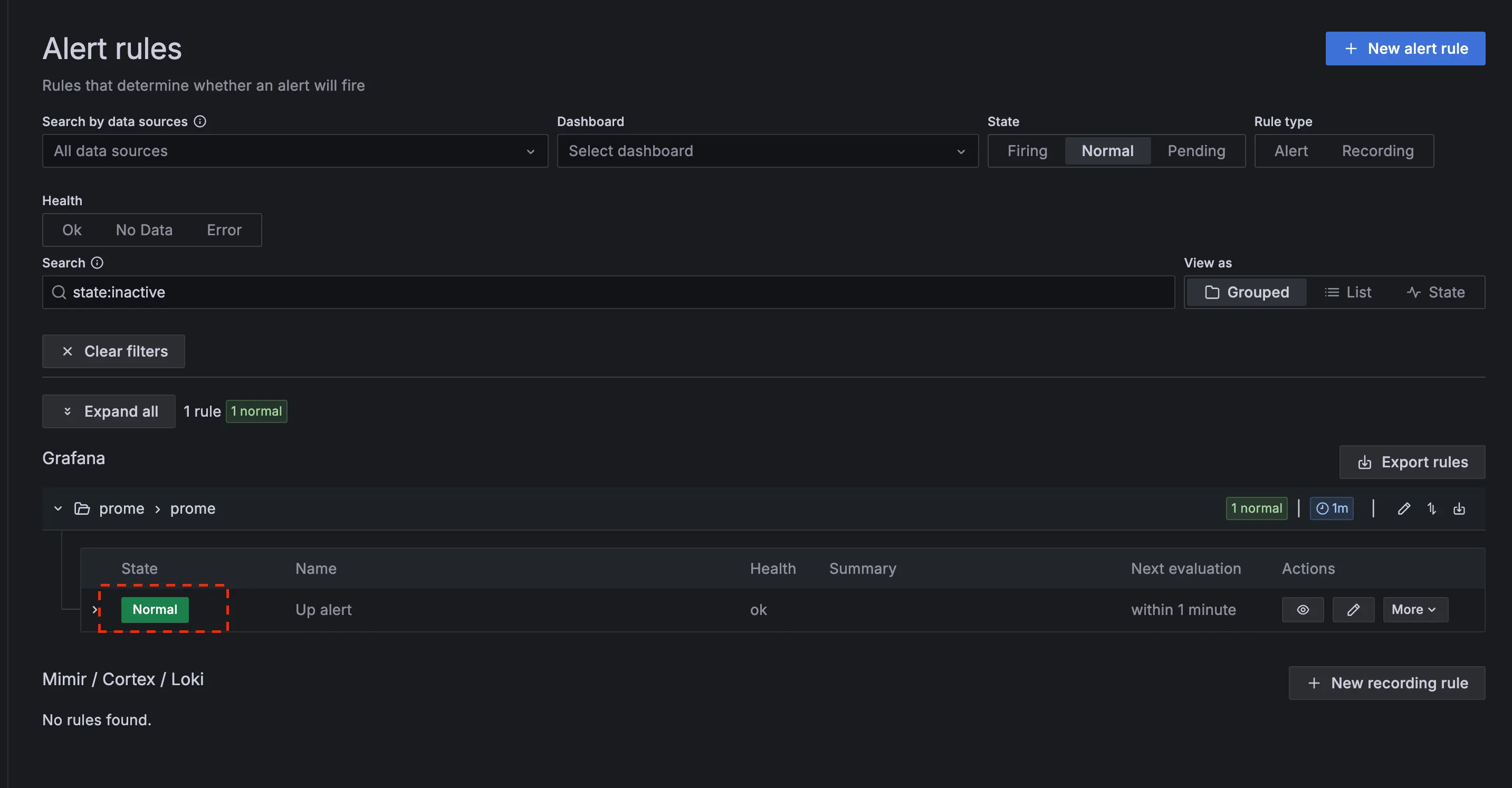The image size is (1512, 788).
Task: Open the More actions menu for Up alert
Action: pos(1414,610)
